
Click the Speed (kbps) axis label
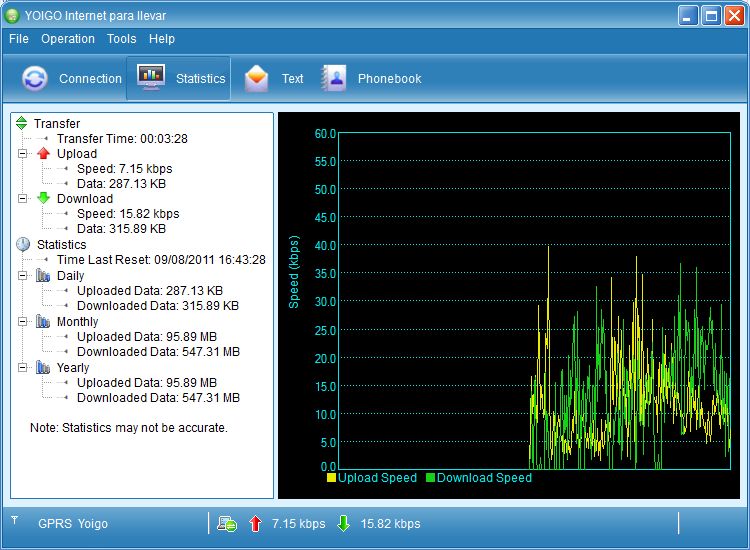(294, 272)
